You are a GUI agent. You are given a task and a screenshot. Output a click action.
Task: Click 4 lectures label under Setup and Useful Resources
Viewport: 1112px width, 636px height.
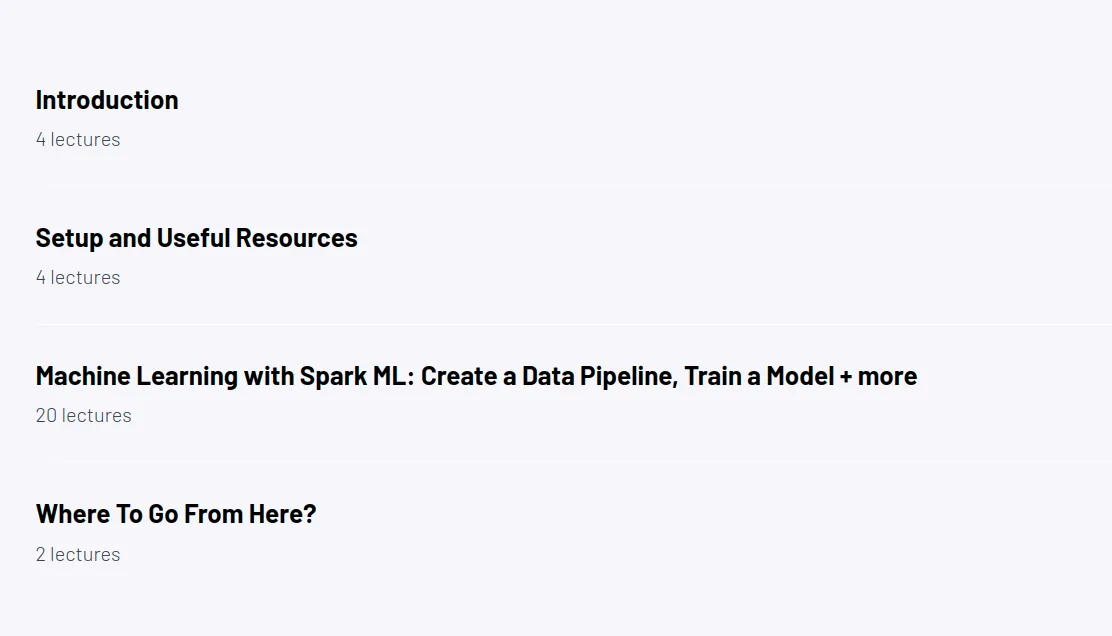[78, 278]
